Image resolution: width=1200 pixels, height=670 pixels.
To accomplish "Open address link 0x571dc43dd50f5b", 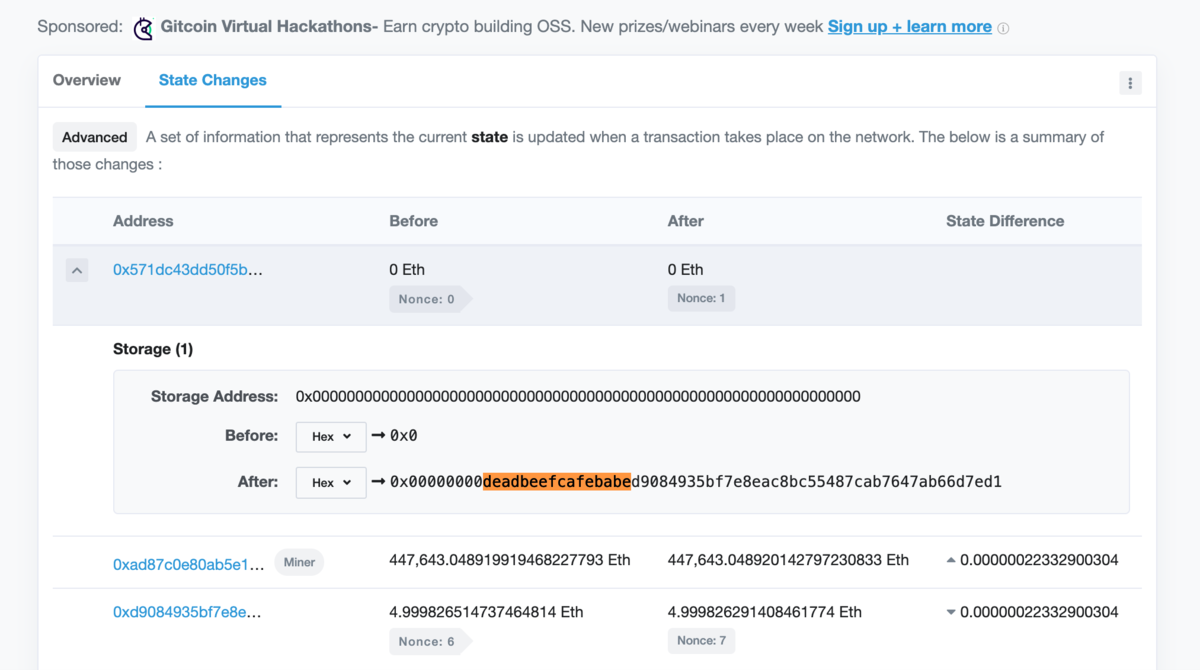I will coord(180,269).
